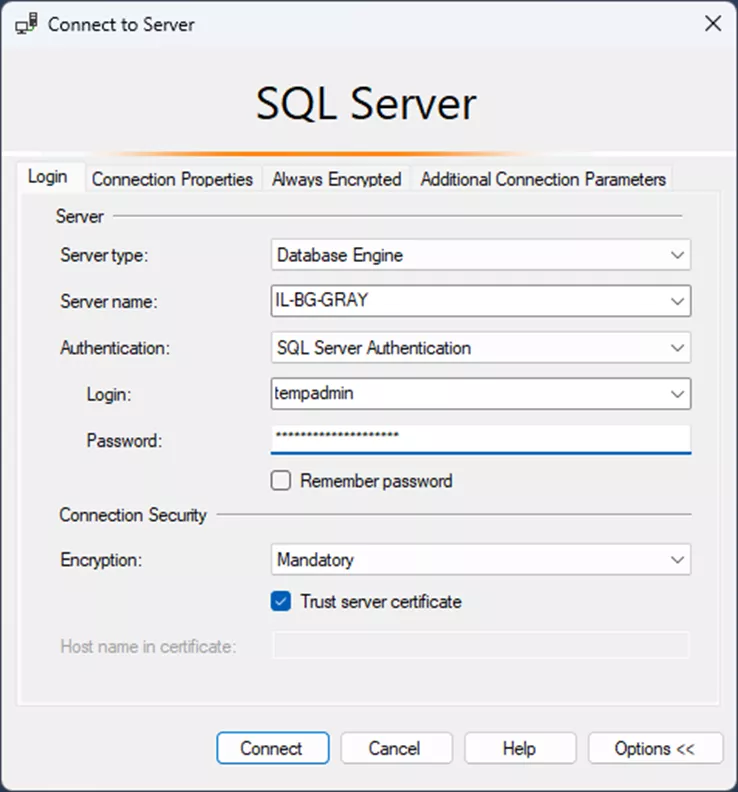This screenshot has width=738, height=792.
Task: Expand the Login name dropdown arrow
Action: click(x=677, y=394)
